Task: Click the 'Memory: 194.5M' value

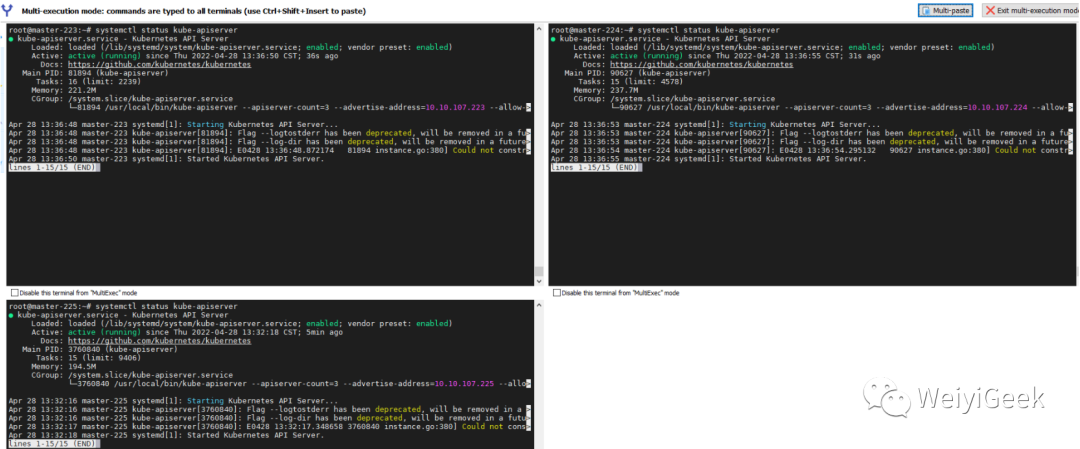Action: click(63, 366)
